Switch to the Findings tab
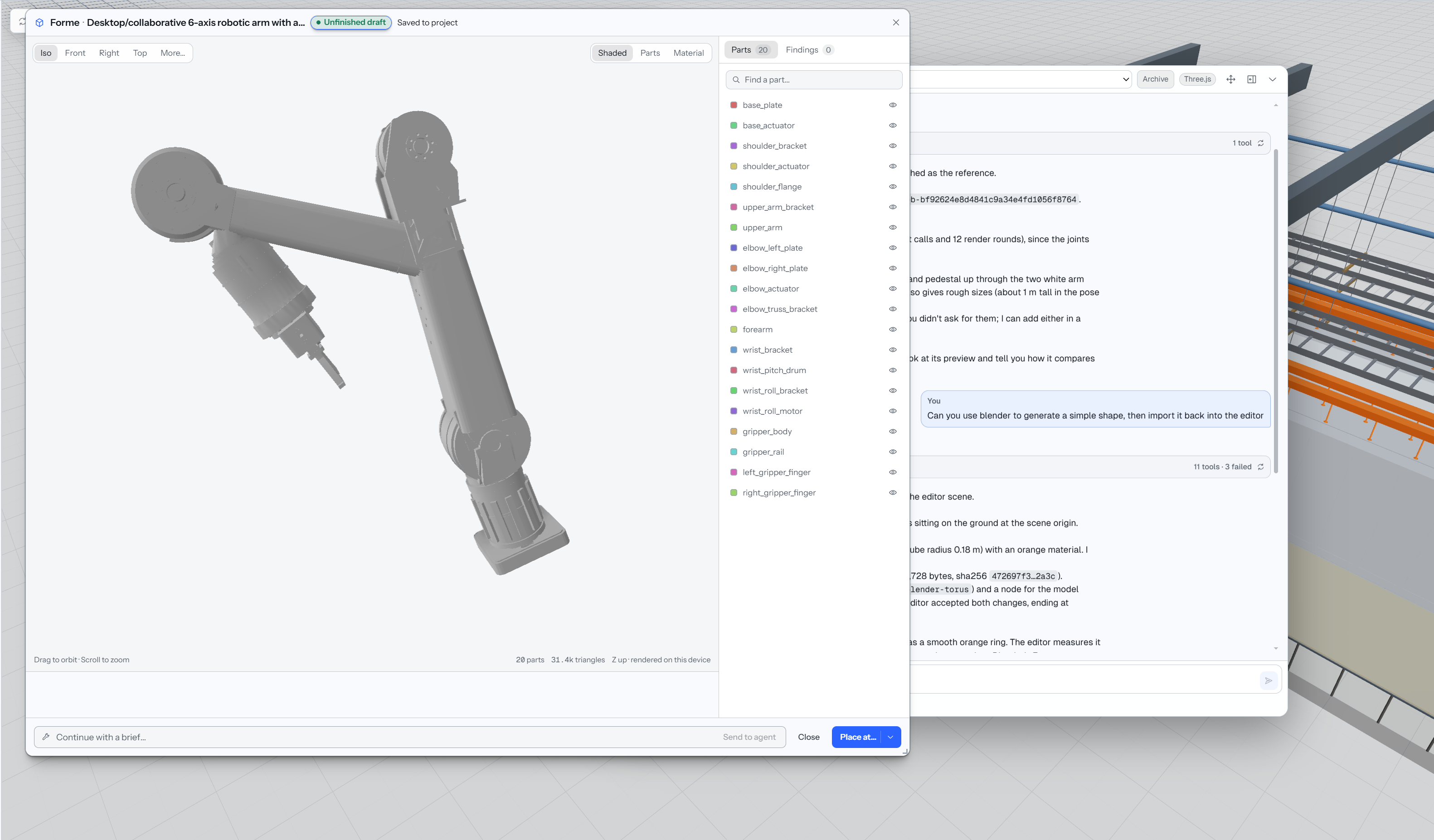 click(809, 50)
